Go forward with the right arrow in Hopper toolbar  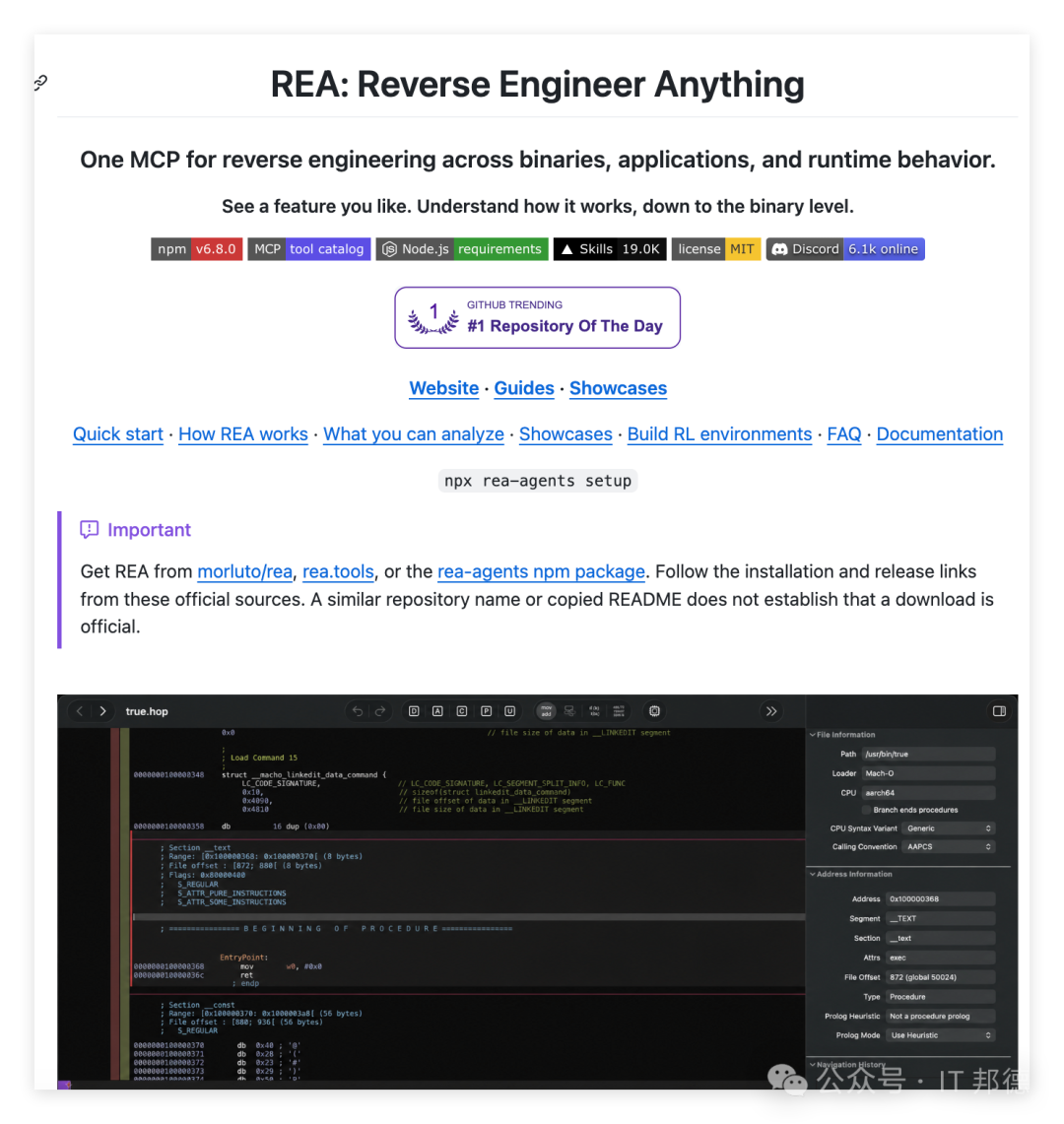point(103,711)
